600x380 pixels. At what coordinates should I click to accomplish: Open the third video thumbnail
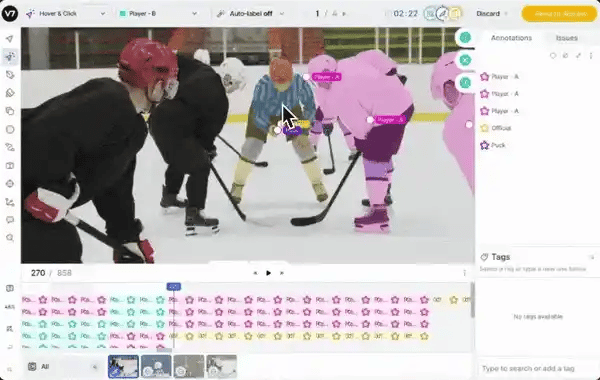coord(189,367)
